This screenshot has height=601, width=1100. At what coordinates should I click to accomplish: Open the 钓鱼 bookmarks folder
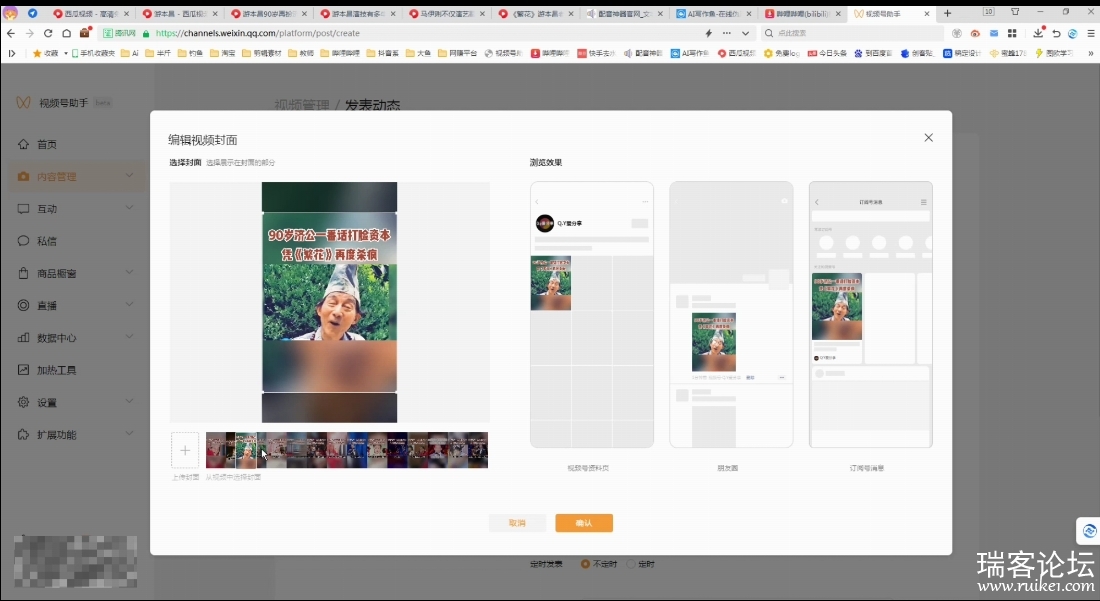190,53
